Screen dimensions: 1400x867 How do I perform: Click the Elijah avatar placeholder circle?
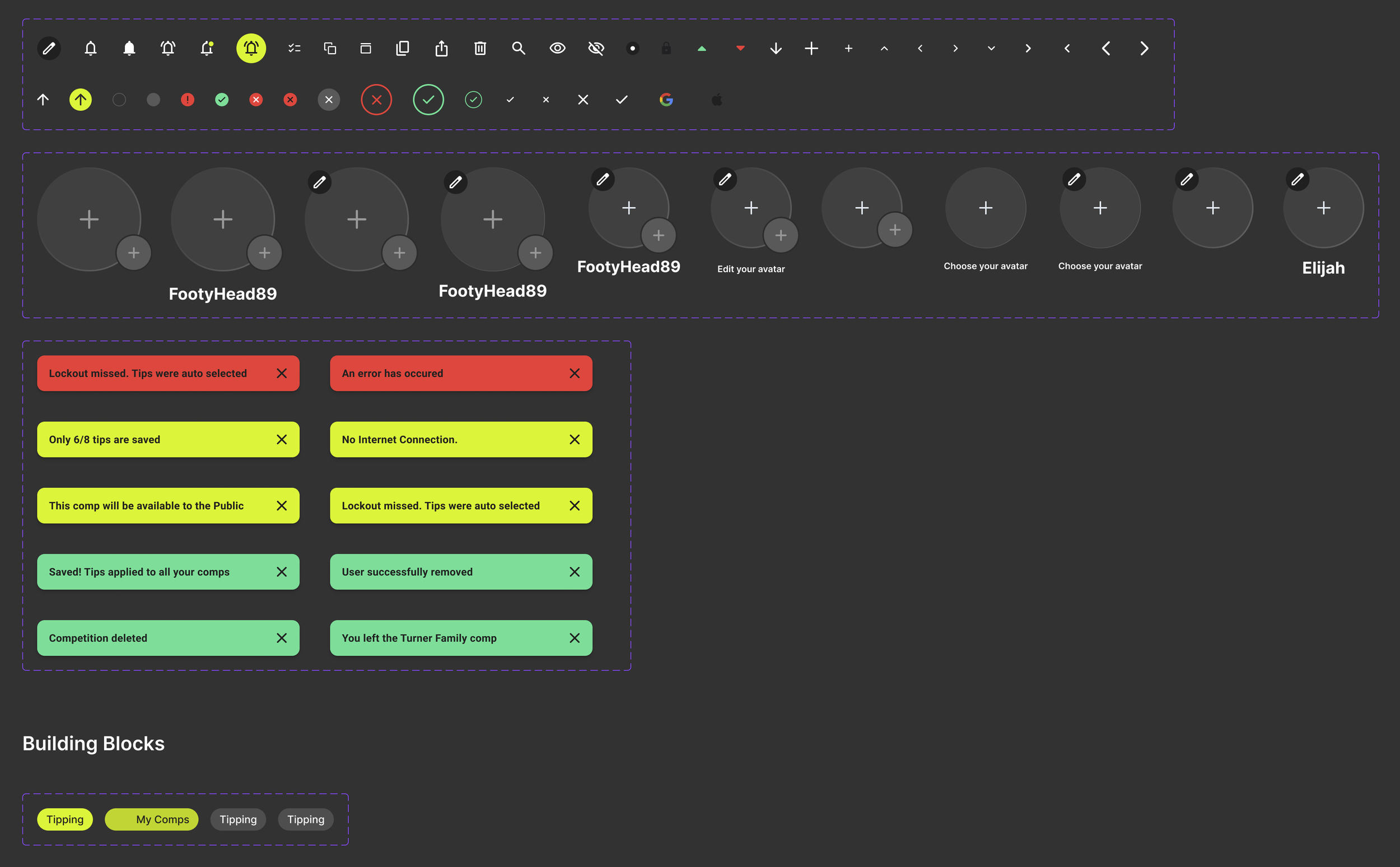[1323, 208]
